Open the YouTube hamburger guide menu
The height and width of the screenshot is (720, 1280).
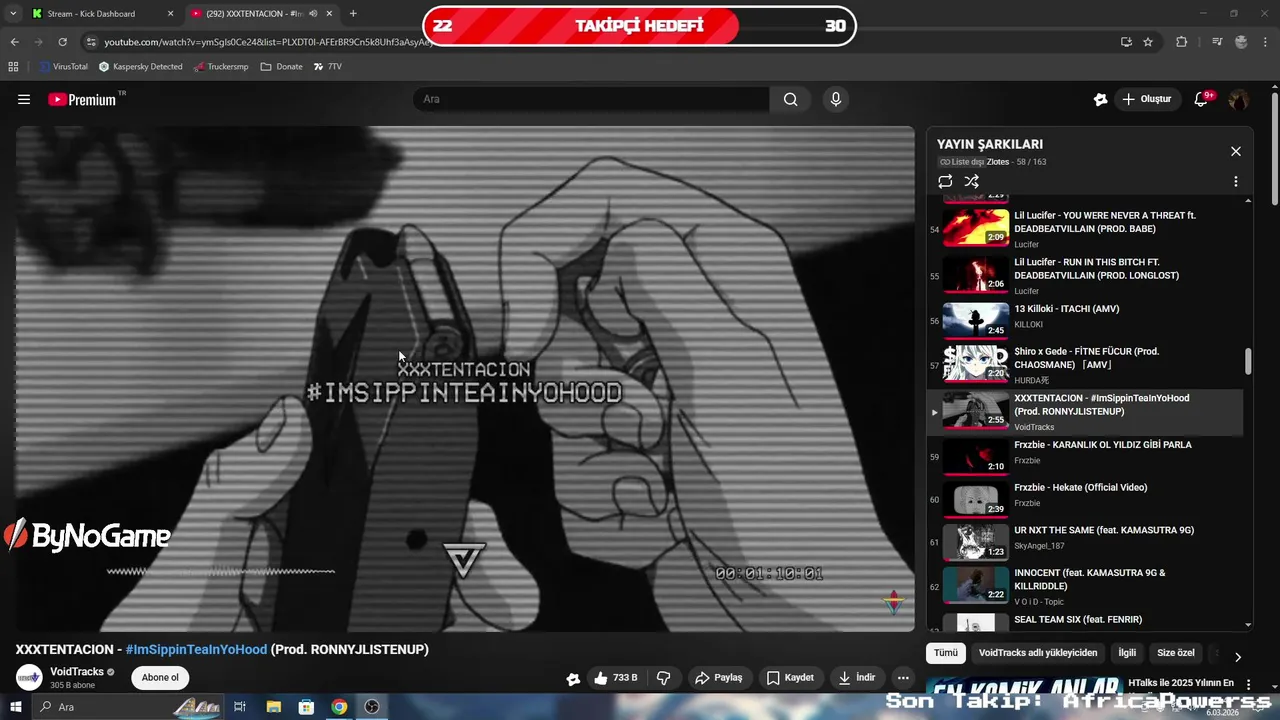(24, 99)
